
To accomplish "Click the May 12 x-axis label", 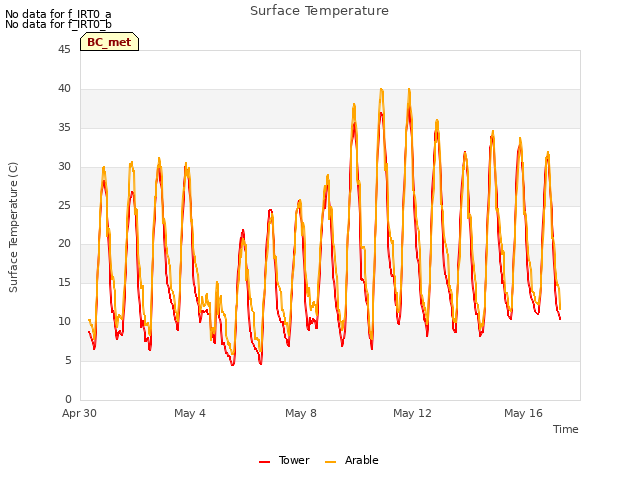I will point(412,413).
